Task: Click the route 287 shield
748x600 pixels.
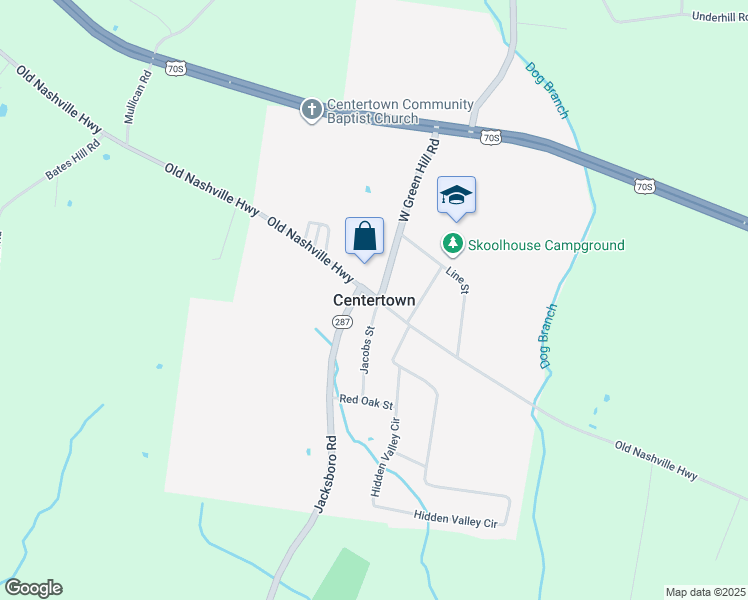Action: pos(343,322)
